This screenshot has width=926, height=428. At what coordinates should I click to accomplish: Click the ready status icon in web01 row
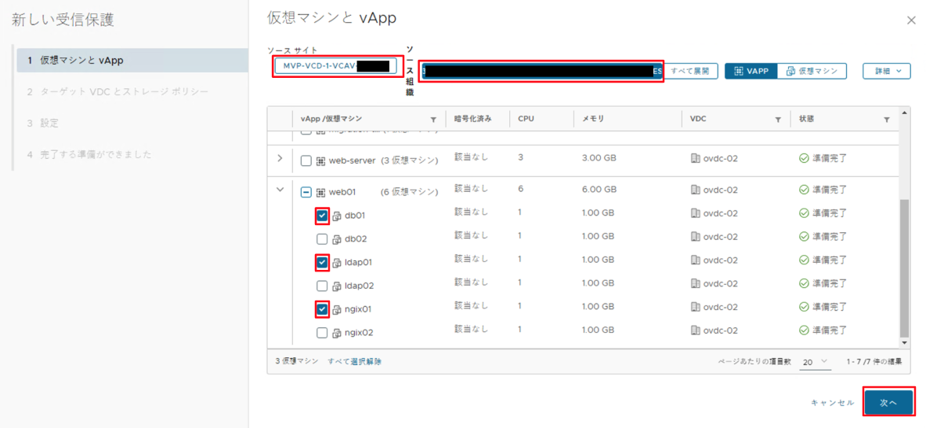click(x=803, y=190)
